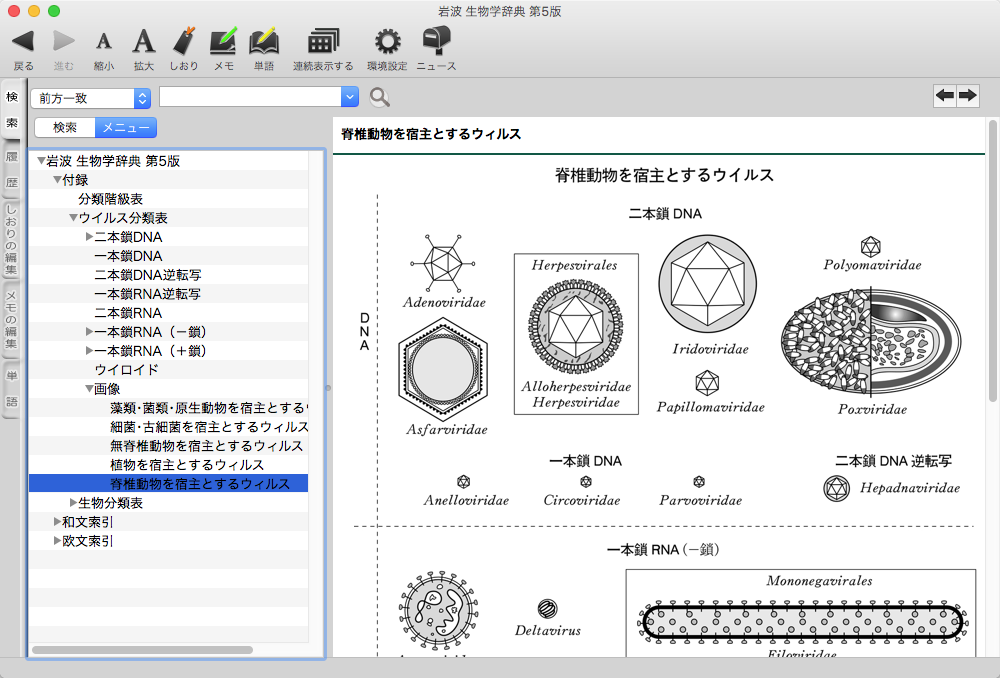Screen dimensions: 1000x678
Task: Open 環境設定 preferences gear
Action: click(x=387, y=42)
